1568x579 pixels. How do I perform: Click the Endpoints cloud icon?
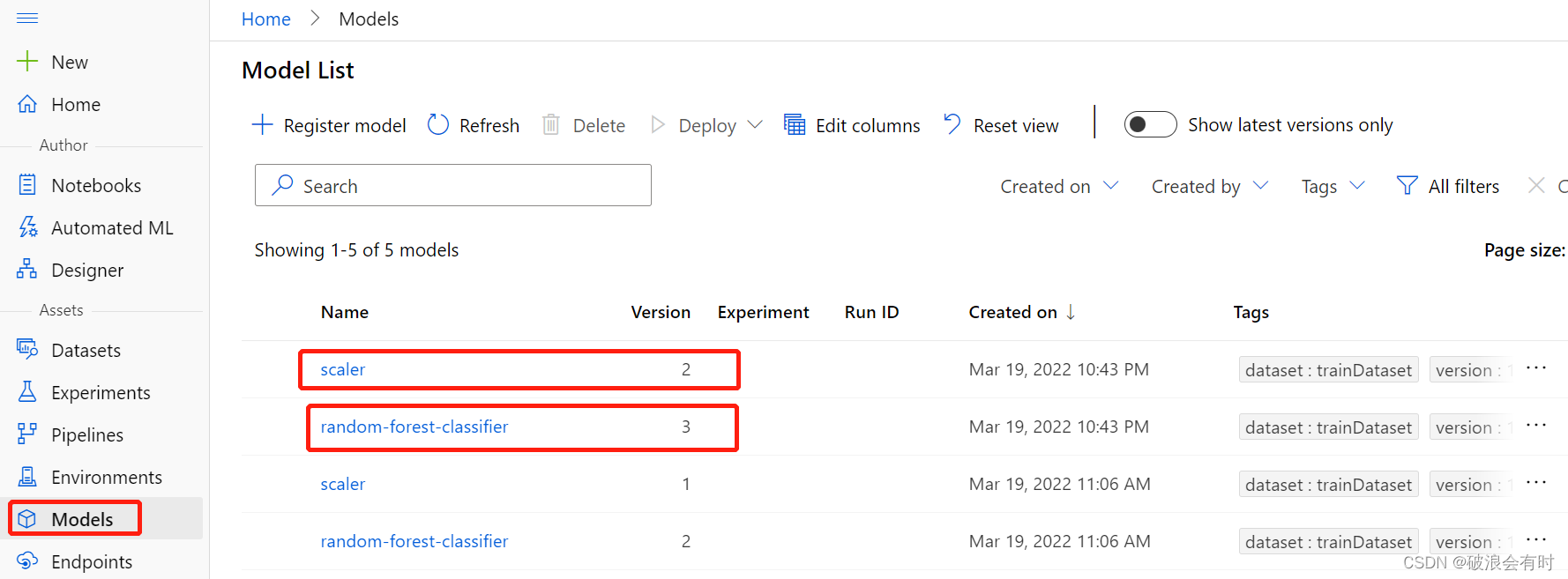pyautogui.click(x=27, y=561)
